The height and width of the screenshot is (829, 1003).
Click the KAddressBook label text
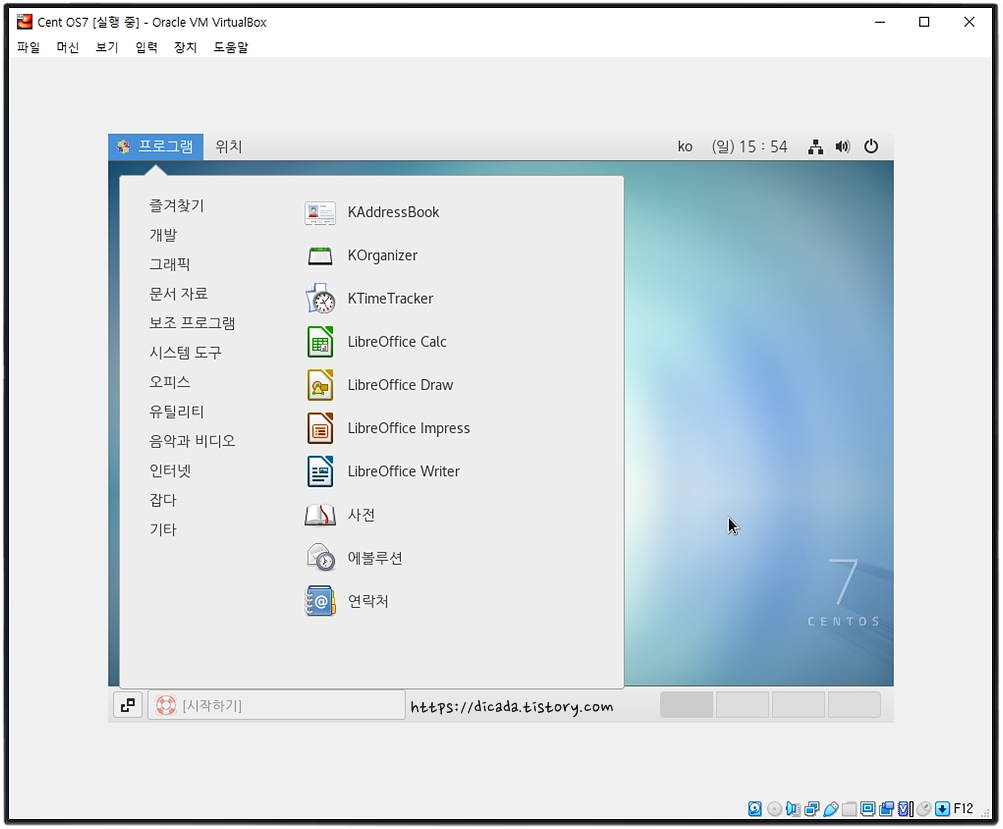pos(393,212)
